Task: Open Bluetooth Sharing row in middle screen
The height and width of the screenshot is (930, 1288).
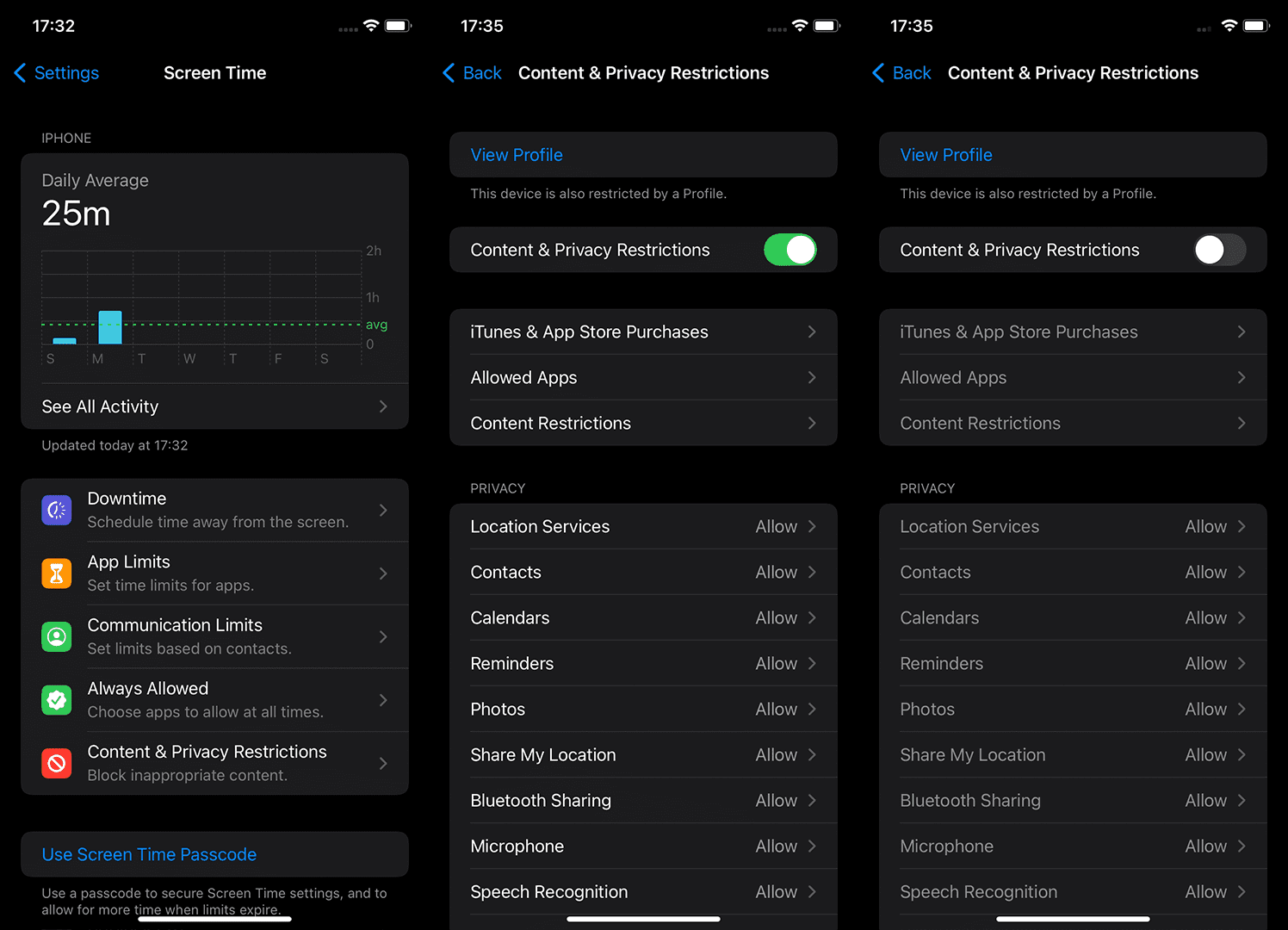Action: 643,800
